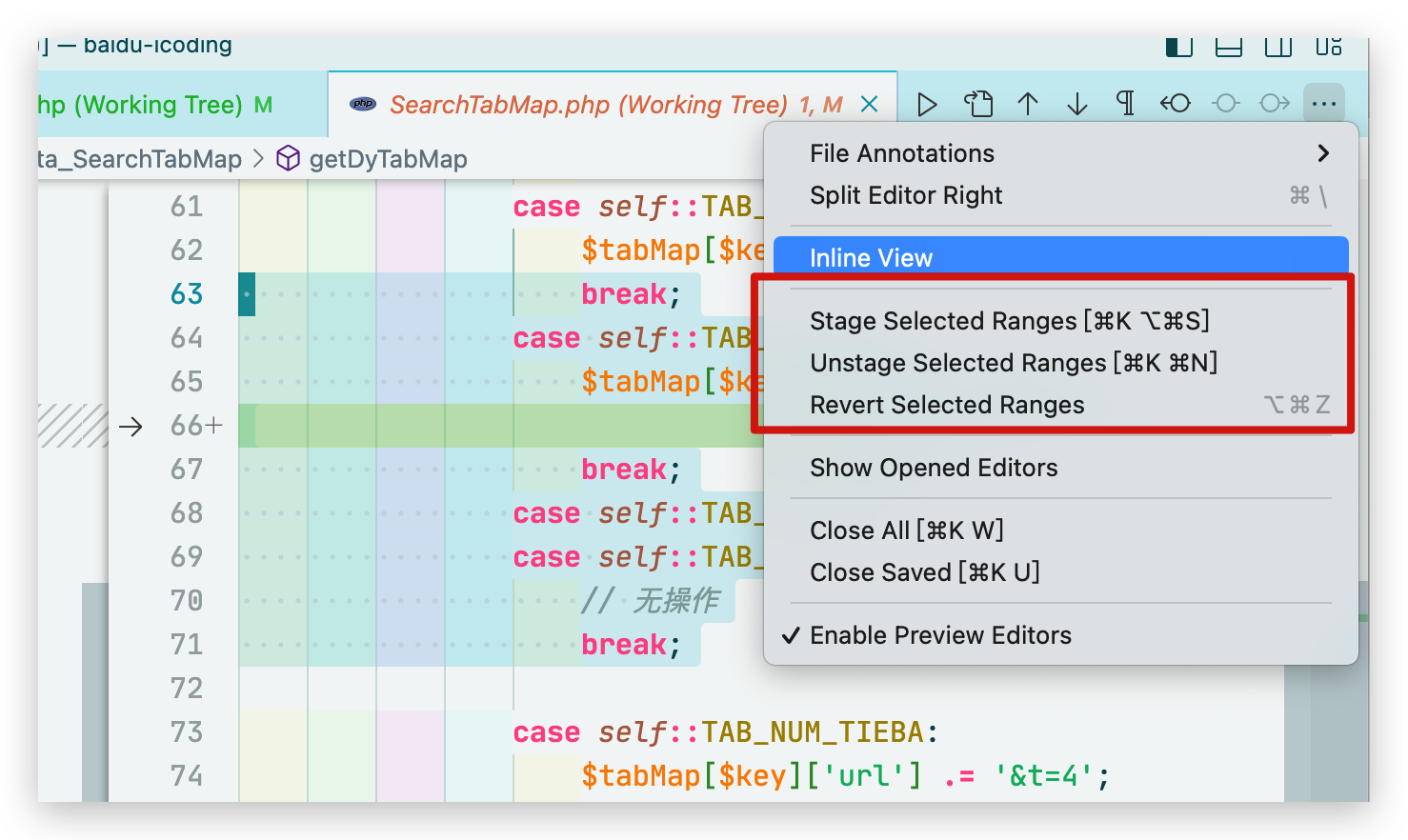Click the More Actions ellipsis button
This screenshot has height=840, width=1408.
[x=1324, y=104]
